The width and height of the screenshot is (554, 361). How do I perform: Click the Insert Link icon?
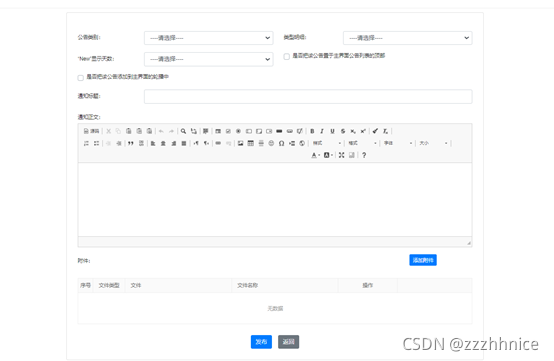coord(218,143)
